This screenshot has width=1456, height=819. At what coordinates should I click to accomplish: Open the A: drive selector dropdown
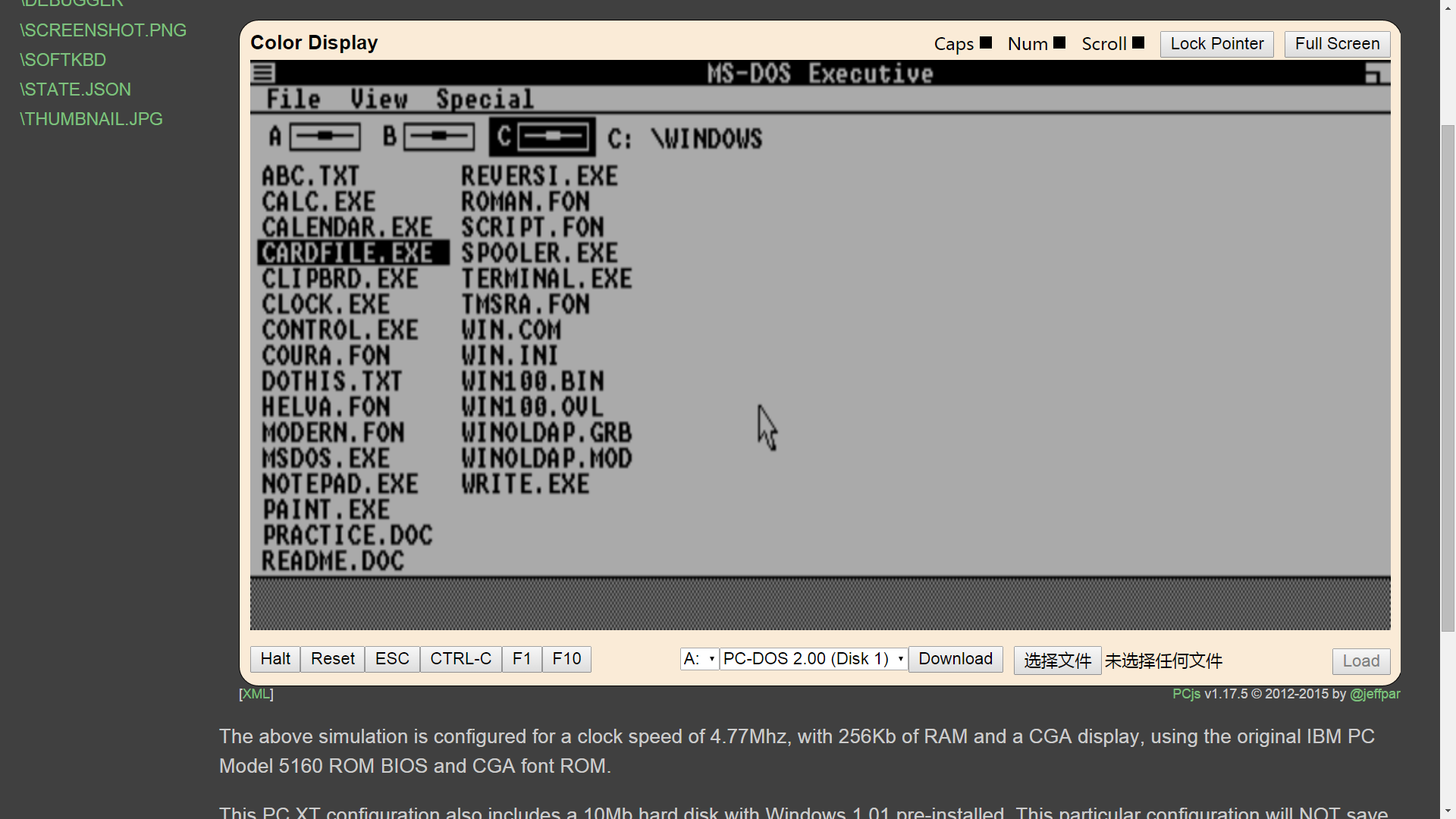click(698, 658)
